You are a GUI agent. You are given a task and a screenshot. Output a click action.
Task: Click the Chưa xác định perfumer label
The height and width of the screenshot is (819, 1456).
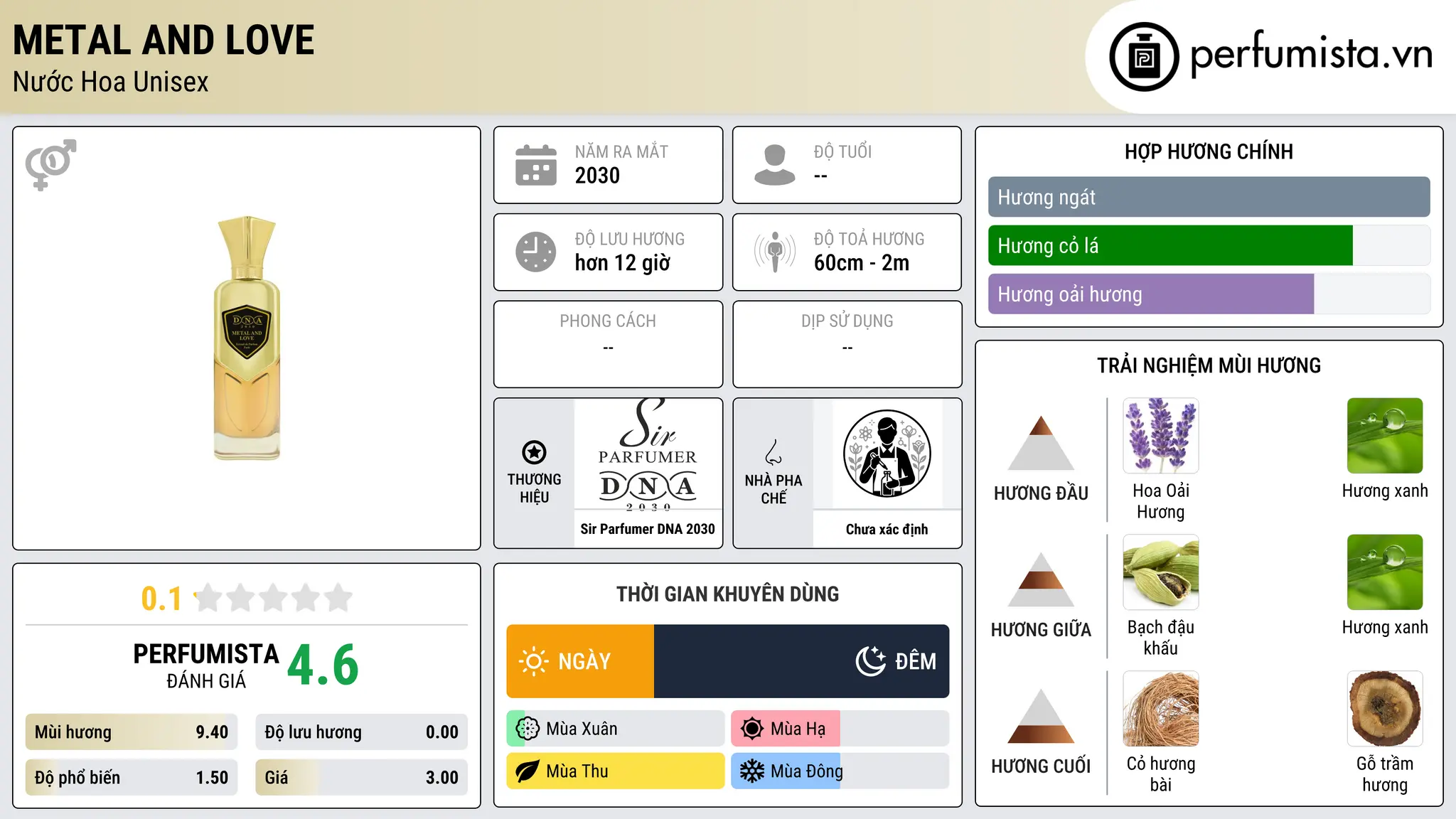click(x=887, y=529)
